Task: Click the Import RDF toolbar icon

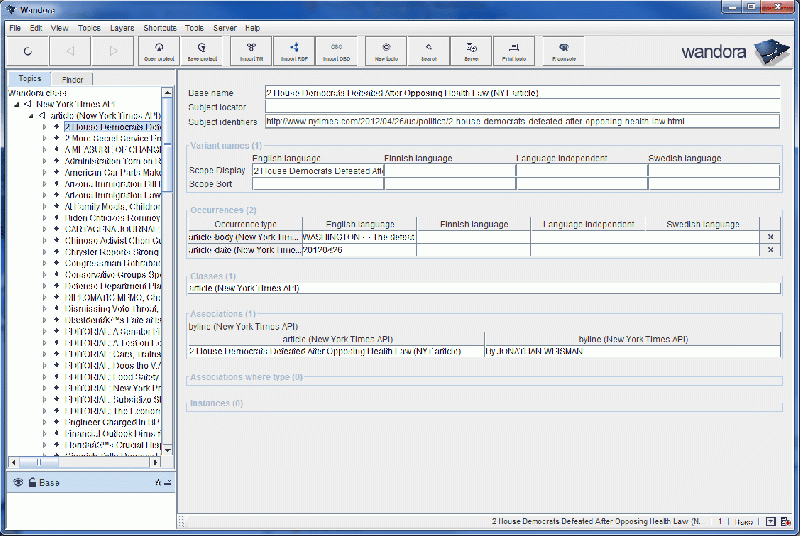Action: [294, 50]
